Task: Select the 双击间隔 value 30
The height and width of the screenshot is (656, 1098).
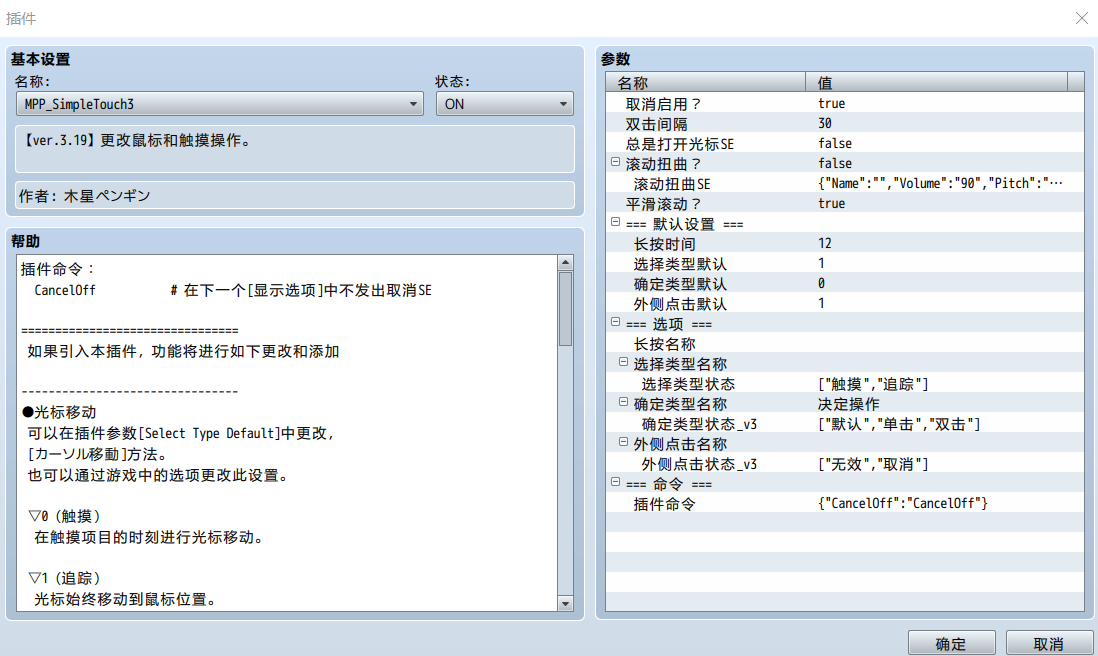Action: click(x=825, y=124)
